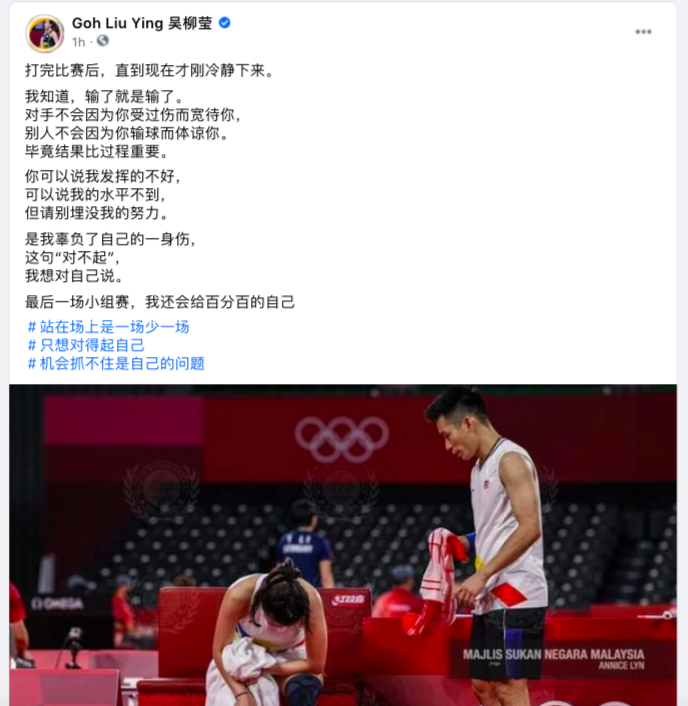
Task: Open the hashtag #机会抓不住是自己的问题
Action: pos(116,363)
